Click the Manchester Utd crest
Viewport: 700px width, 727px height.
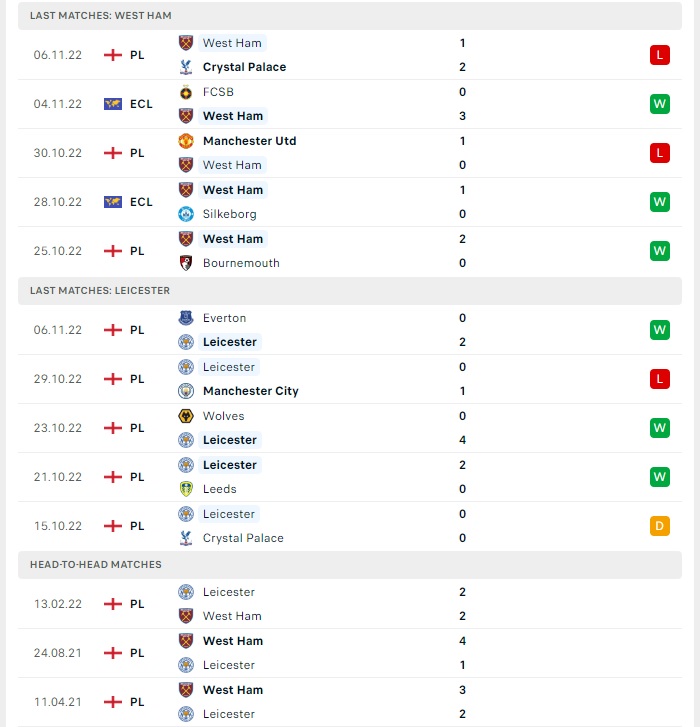point(186,141)
